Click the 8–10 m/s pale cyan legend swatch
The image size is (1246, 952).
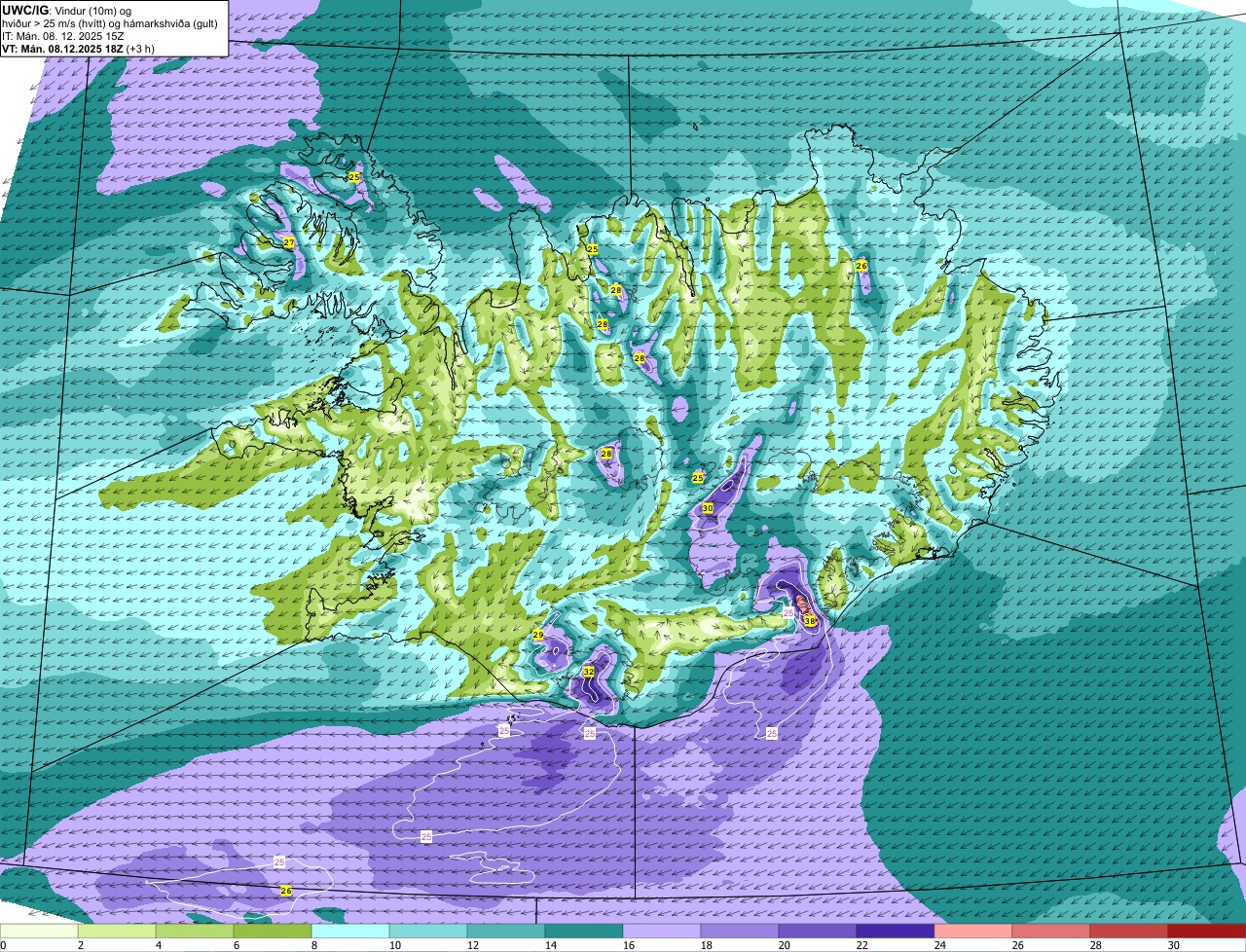click(350, 931)
